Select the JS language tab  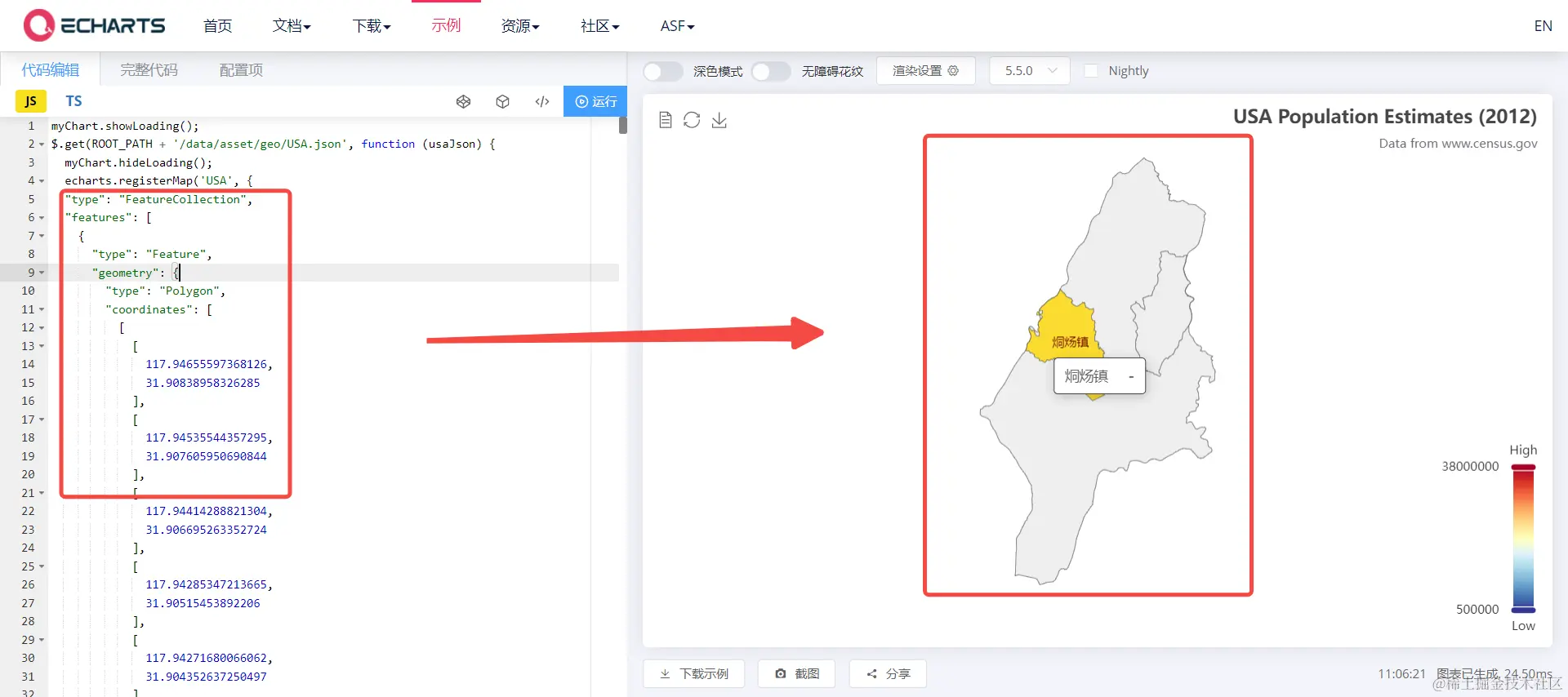pyautogui.click(x=31, y=101)
